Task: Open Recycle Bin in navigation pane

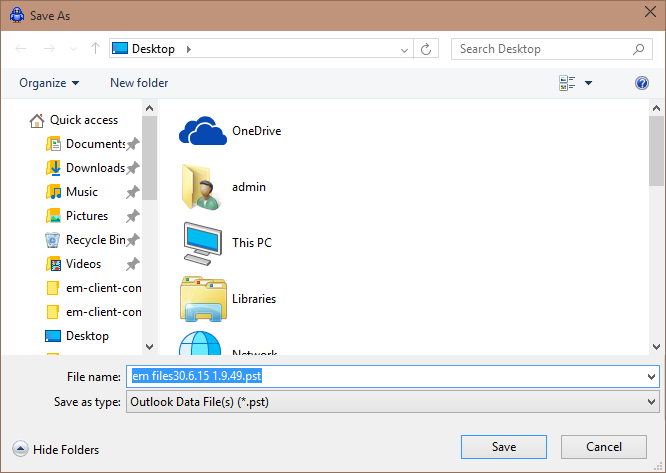Action: 85,240
